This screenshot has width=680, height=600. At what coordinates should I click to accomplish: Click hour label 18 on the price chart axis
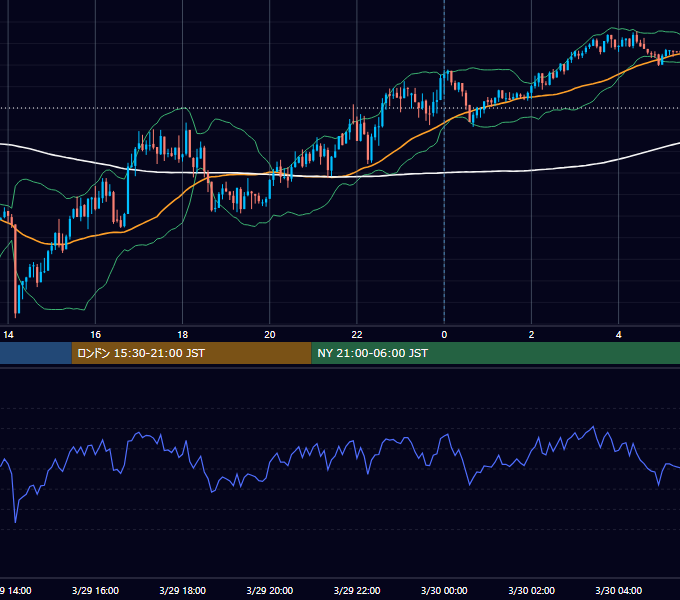click(x=183, y=335)
